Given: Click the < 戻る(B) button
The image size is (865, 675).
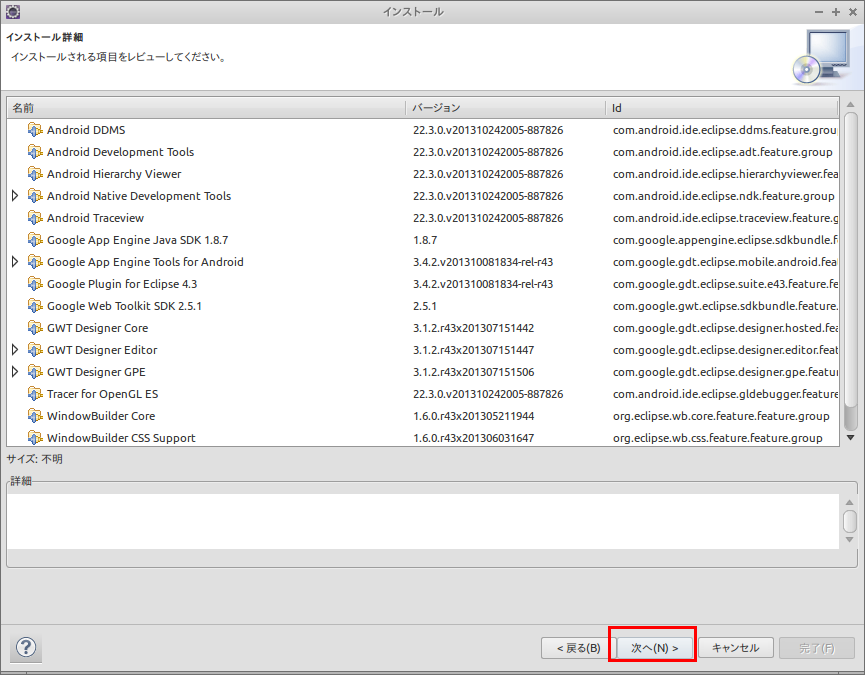Looking at the screenshot, I should [x=578, y=648].
